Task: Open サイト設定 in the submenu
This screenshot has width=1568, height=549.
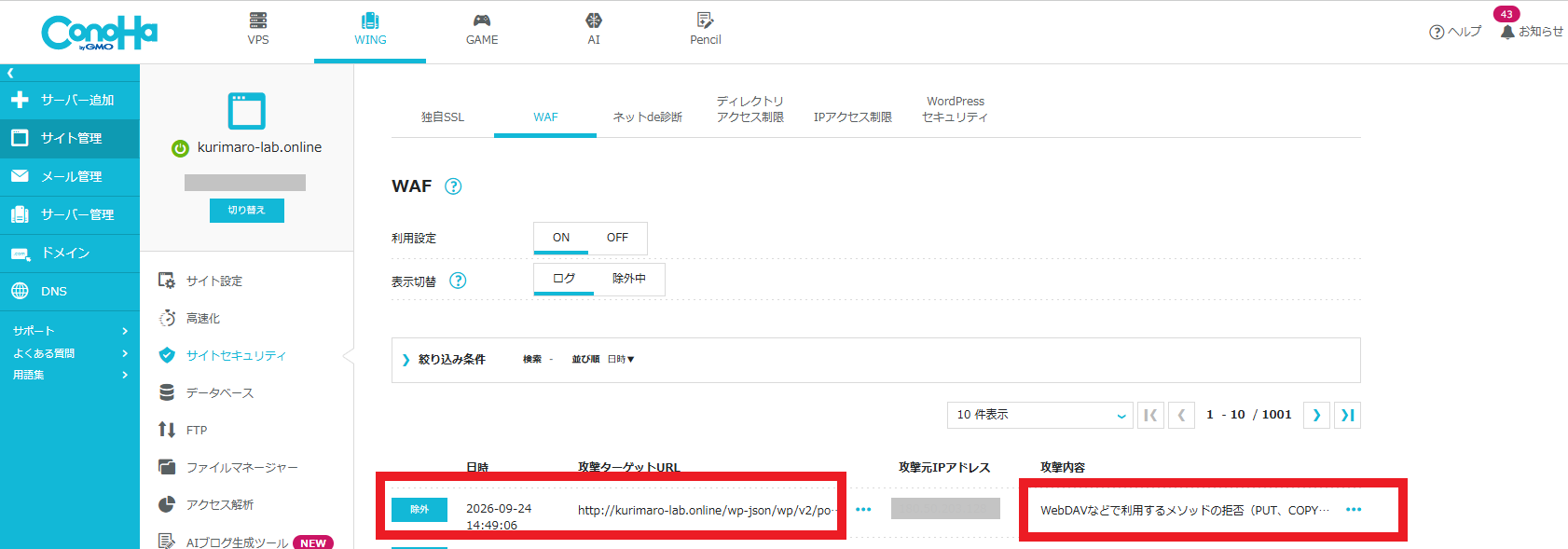Action: pyautogui.click(x=213, y=281)
